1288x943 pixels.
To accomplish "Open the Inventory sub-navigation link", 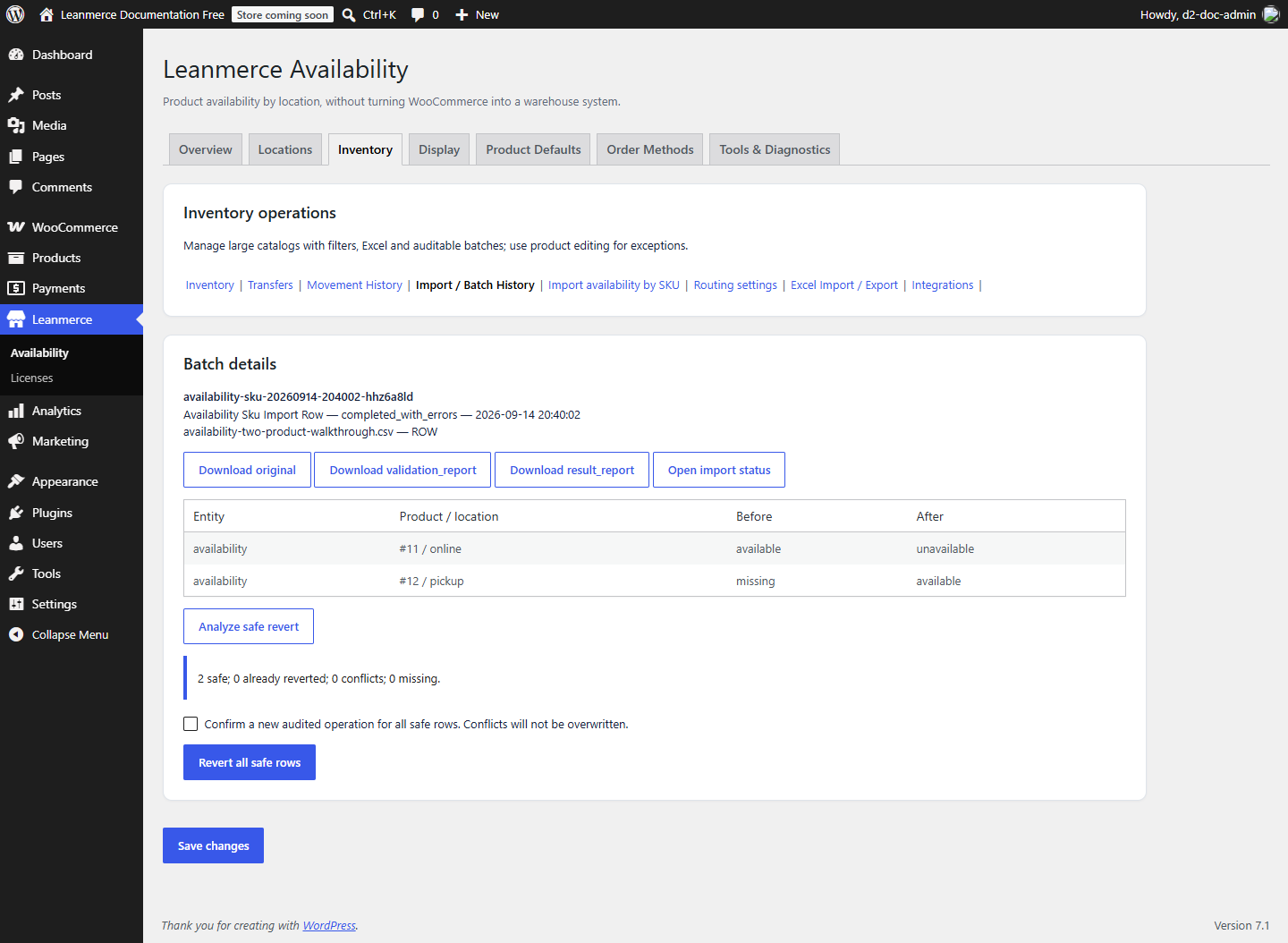I will (x=210, y=285).
